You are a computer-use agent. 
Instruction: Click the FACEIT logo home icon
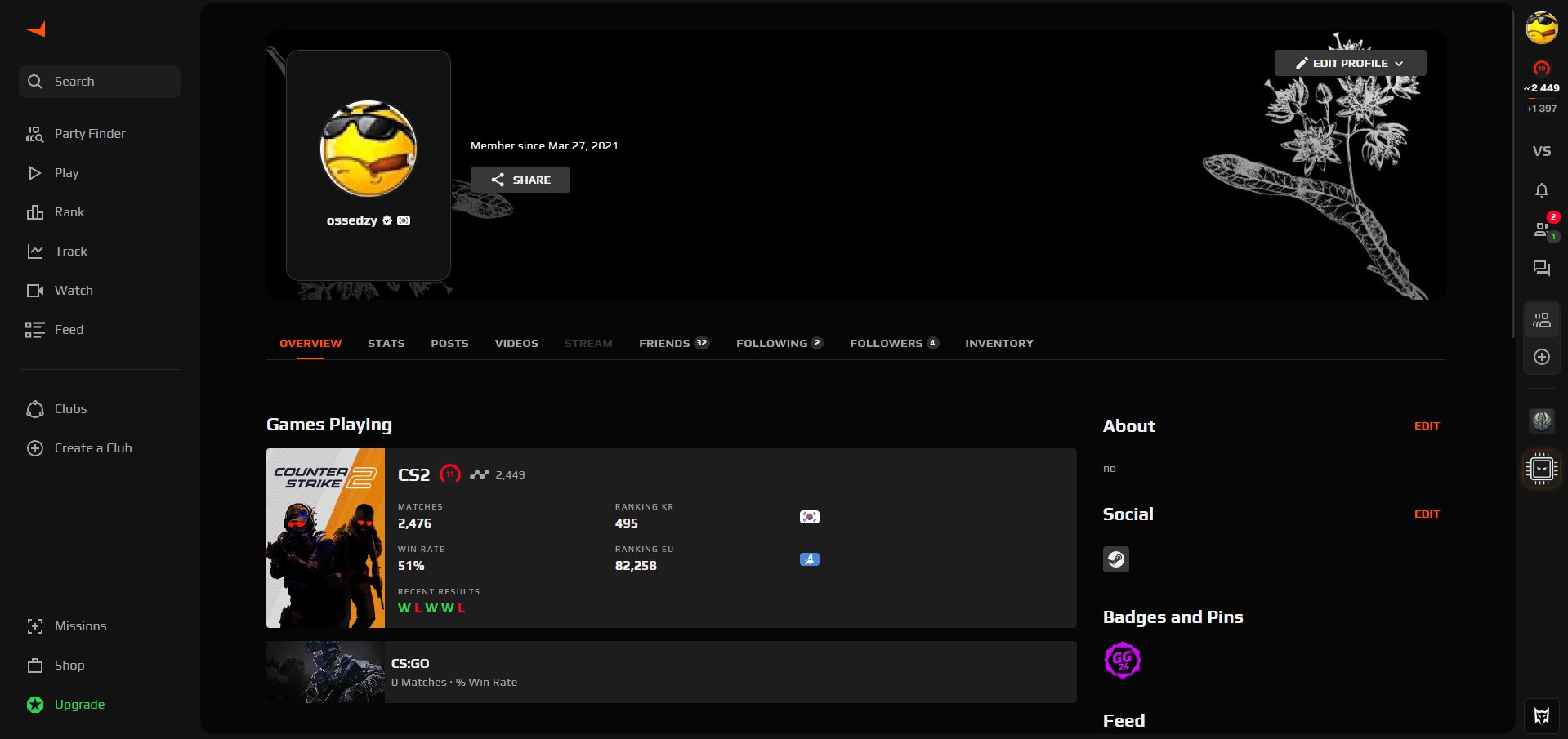[x=36, y=29]
